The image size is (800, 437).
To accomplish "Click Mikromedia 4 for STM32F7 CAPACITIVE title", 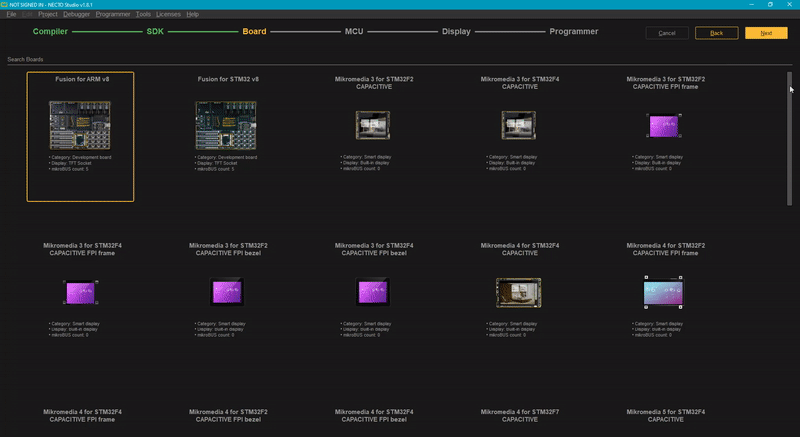I will (520, 416).
